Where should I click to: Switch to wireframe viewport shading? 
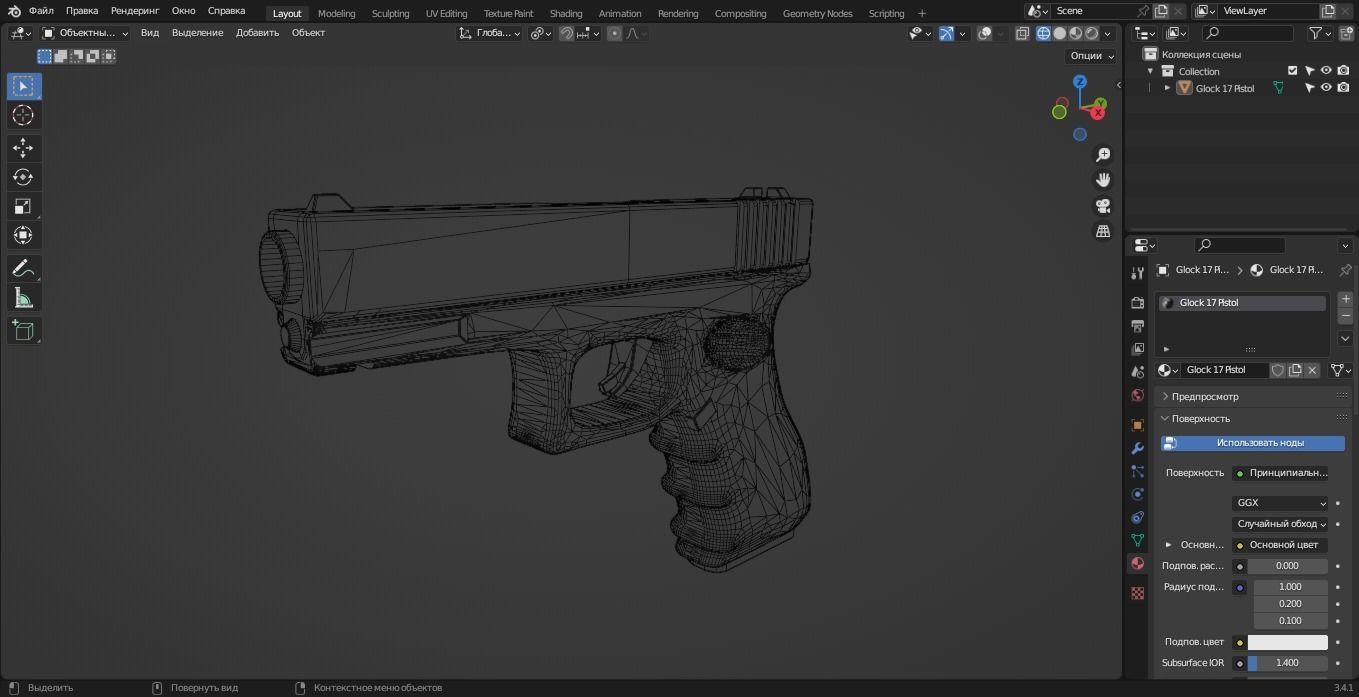pyautogui.click(x=1043, y=33)
